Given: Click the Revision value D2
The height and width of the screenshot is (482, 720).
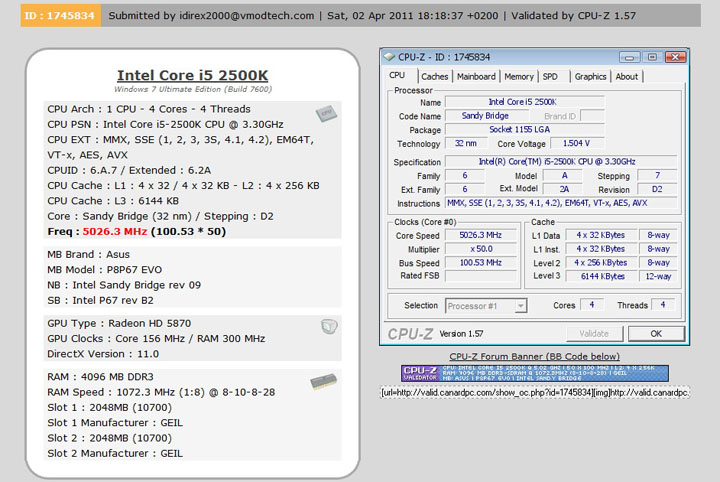Looking at the screenshot, I should [x=657, y=189].
